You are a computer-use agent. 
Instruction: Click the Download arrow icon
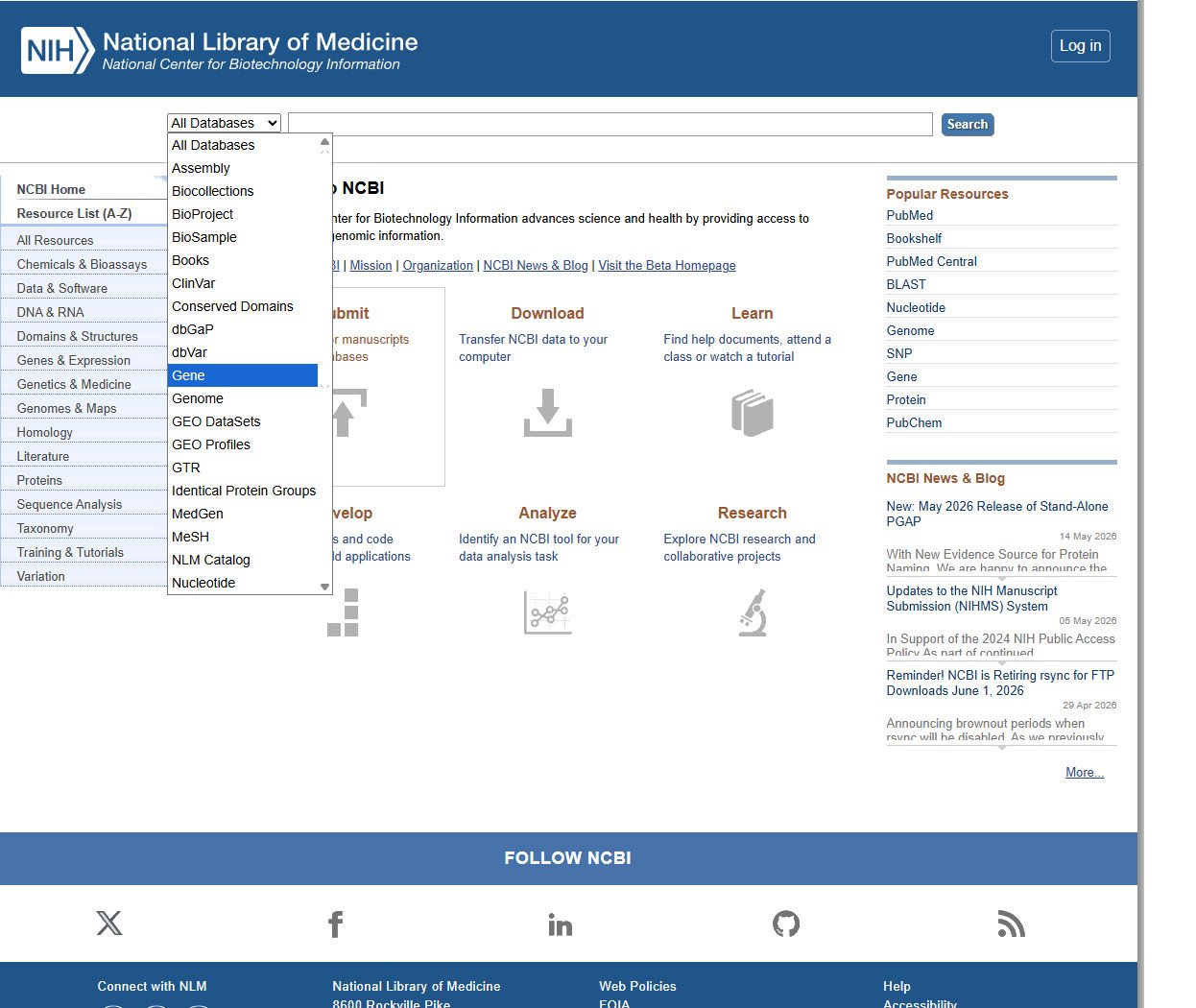point(548,413)
